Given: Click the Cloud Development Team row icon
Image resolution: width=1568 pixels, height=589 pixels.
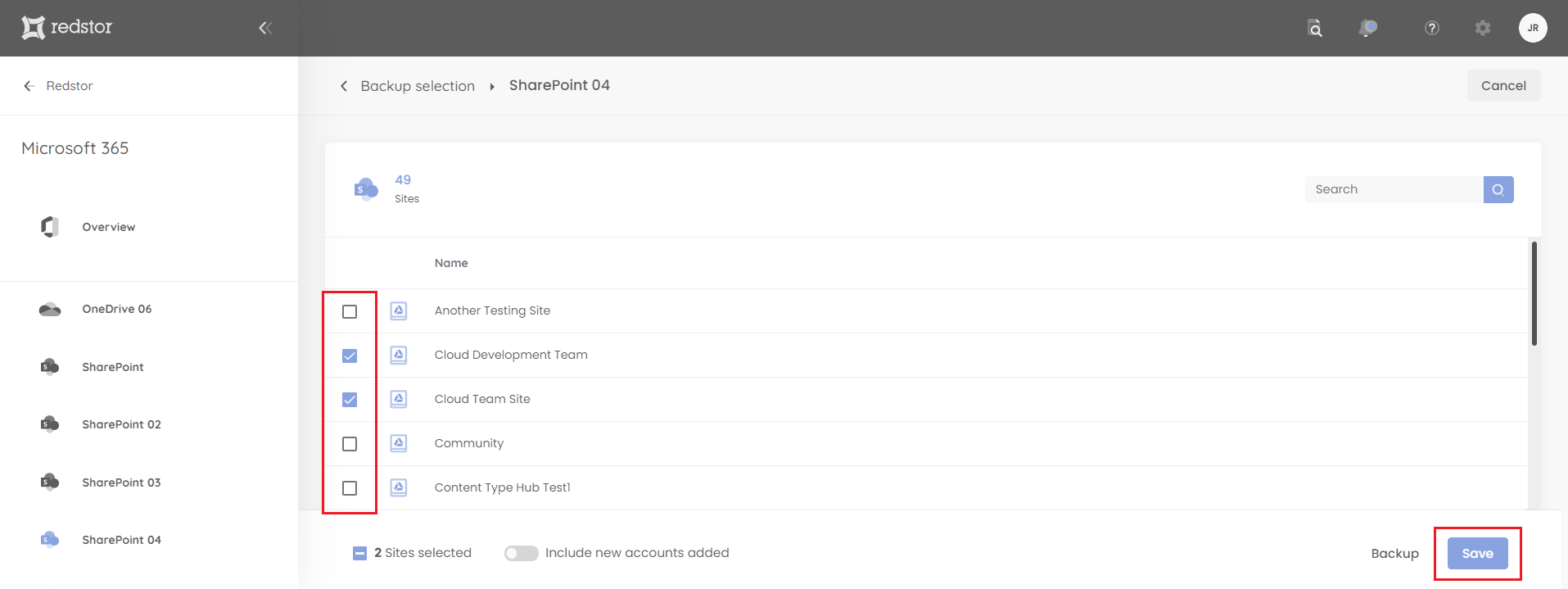Looking at the screenshot, I should coord(399,355).
